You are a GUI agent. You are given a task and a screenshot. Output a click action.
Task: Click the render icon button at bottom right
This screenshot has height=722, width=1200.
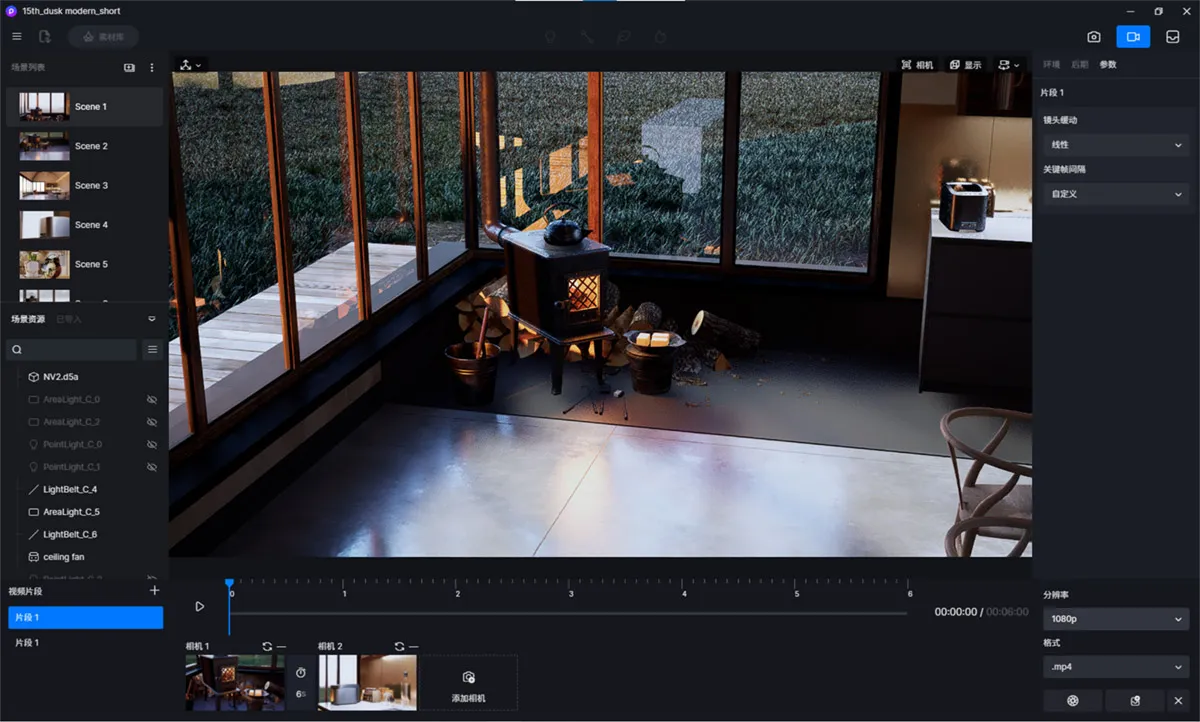pyautogui.click(x=1073, y=701)
